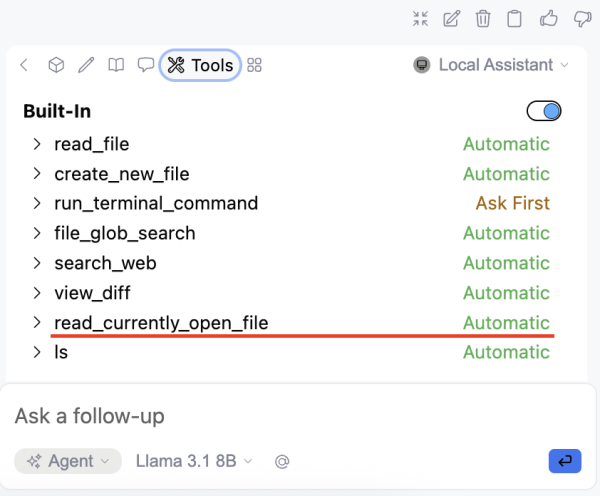Expand the file_glob_search tool entry

coord(37,233)
